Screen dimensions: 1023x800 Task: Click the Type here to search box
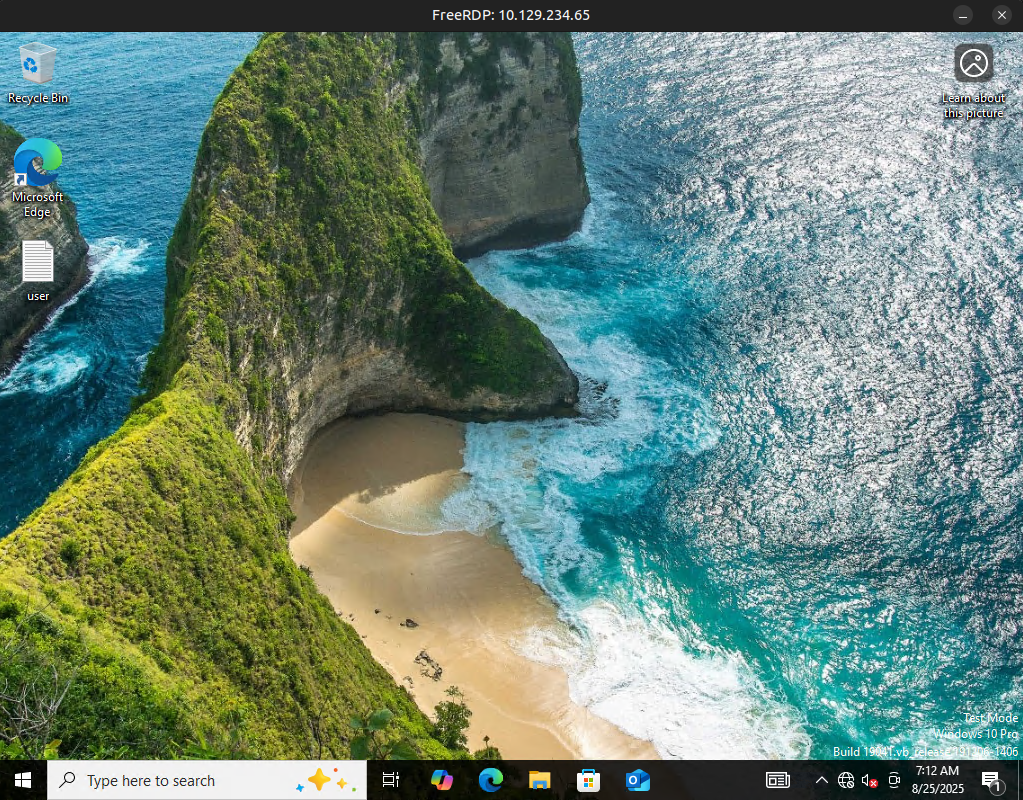click(x=170, y=780)
